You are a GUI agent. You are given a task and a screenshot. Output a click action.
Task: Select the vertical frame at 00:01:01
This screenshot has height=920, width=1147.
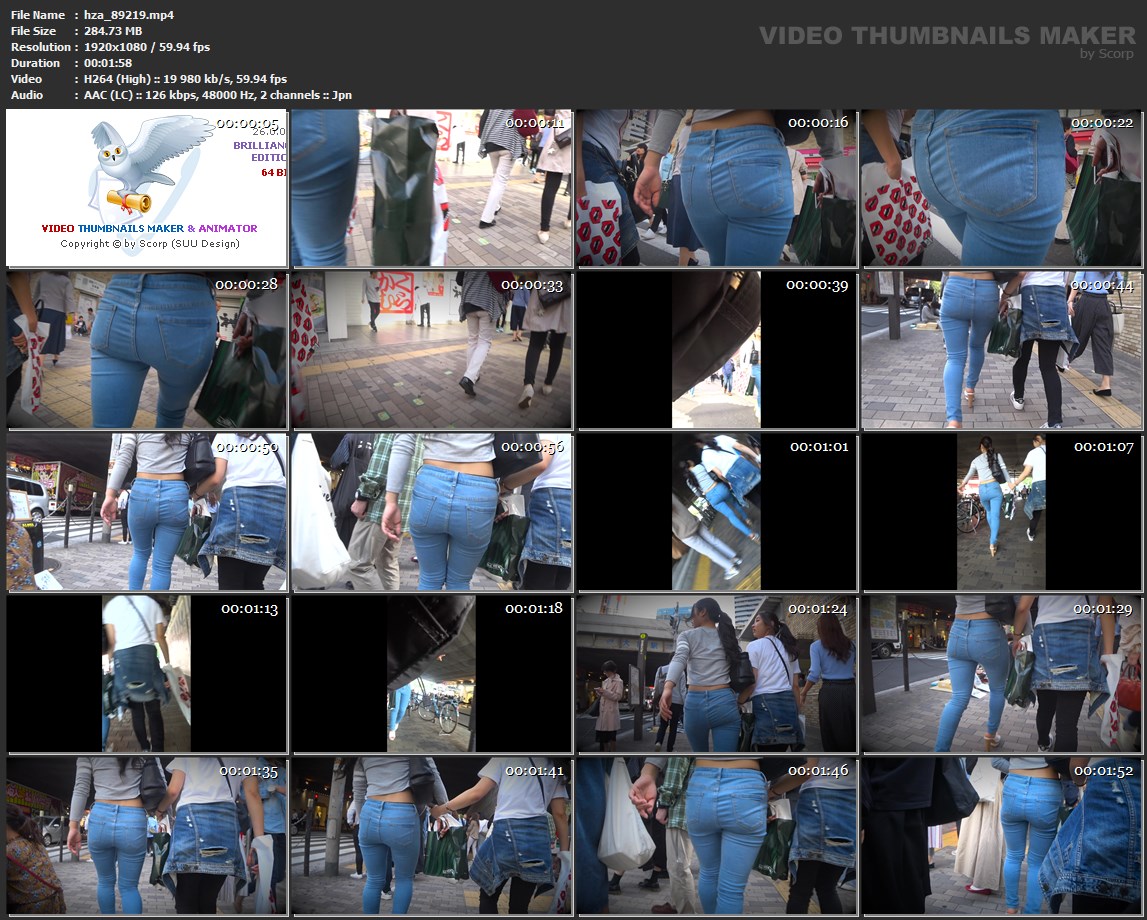pos(716,512)
